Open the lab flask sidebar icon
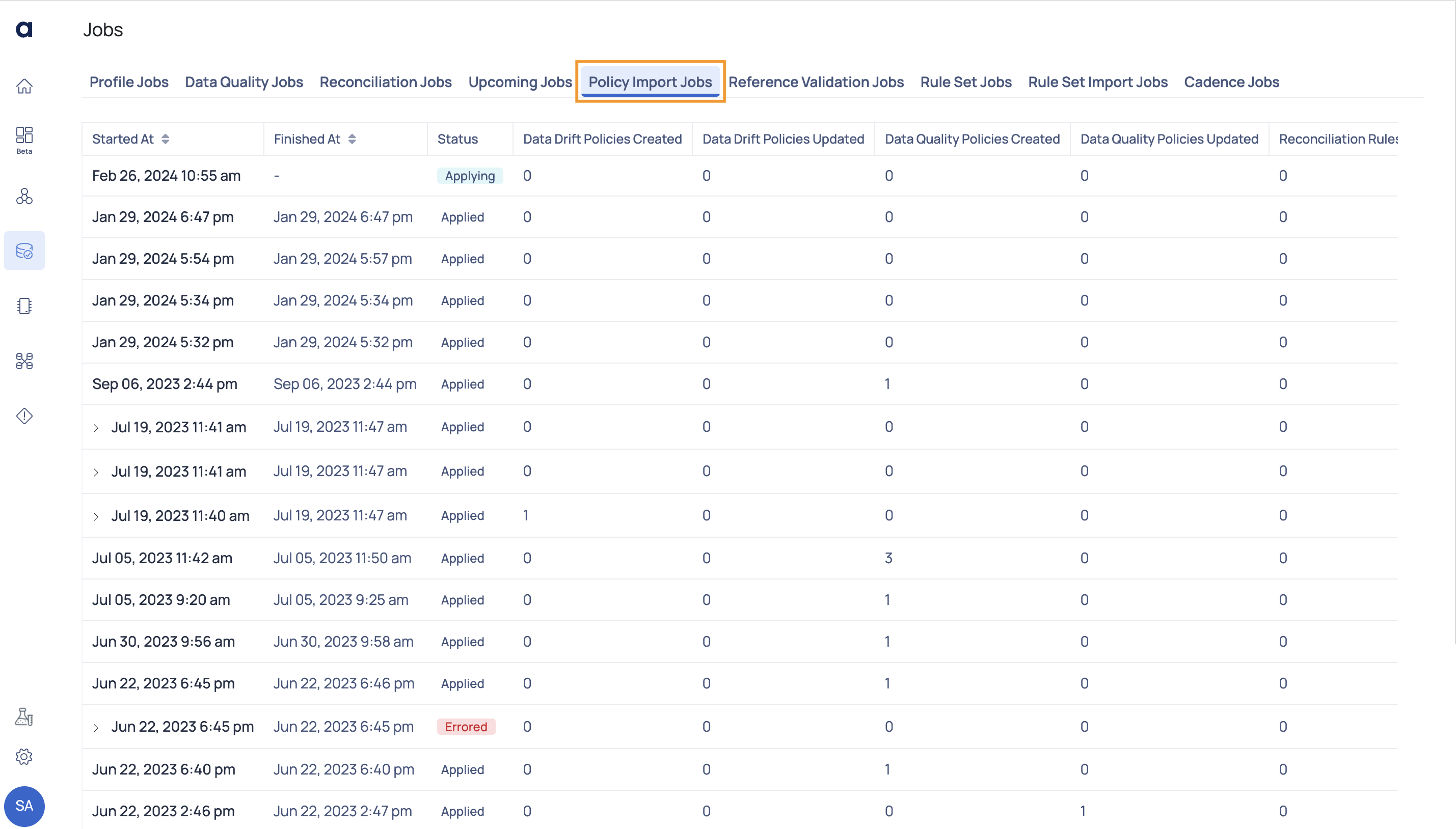1456x829 pixels. pos(24,717)
